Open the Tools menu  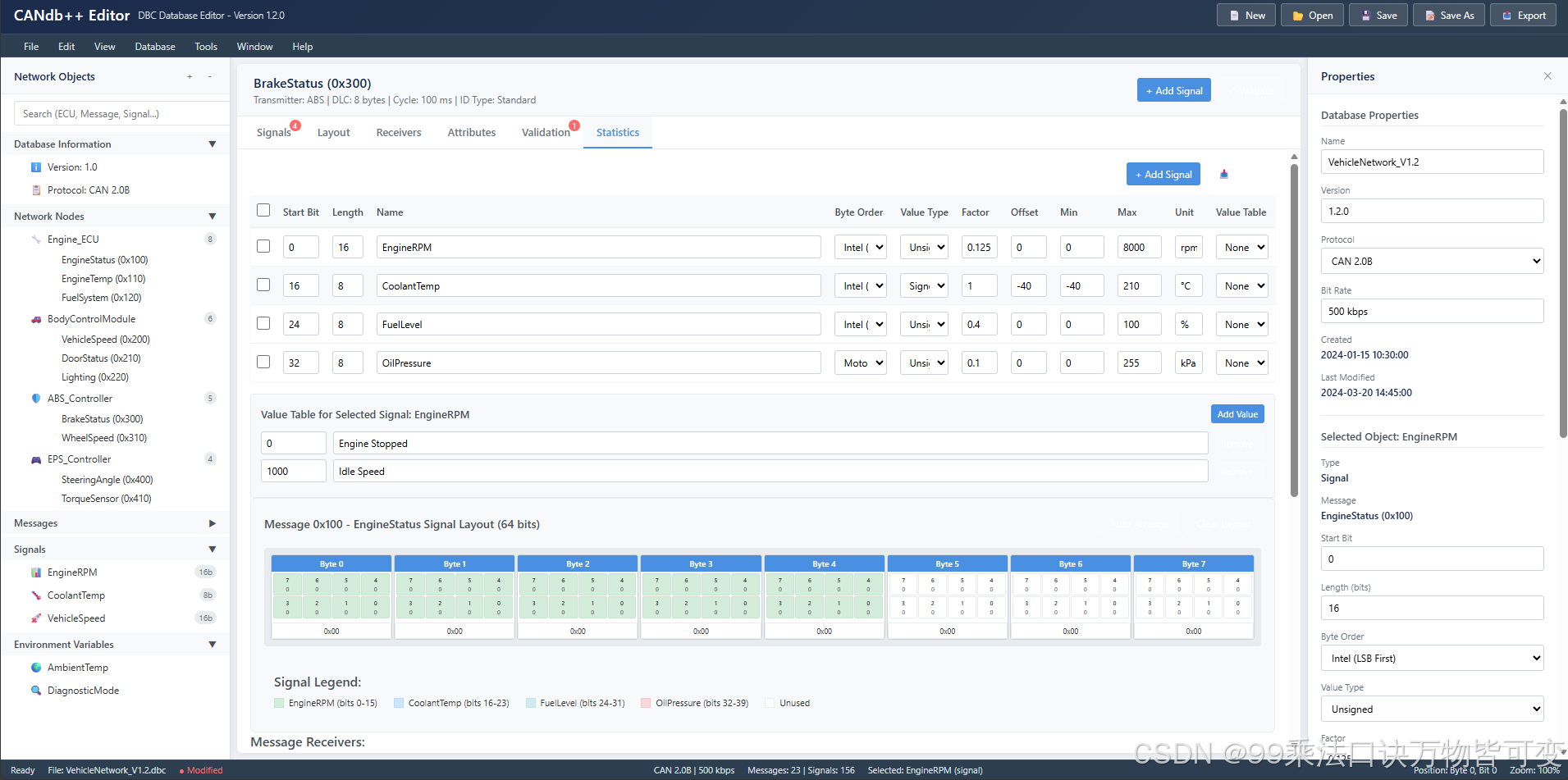click(x=206, y=47)
